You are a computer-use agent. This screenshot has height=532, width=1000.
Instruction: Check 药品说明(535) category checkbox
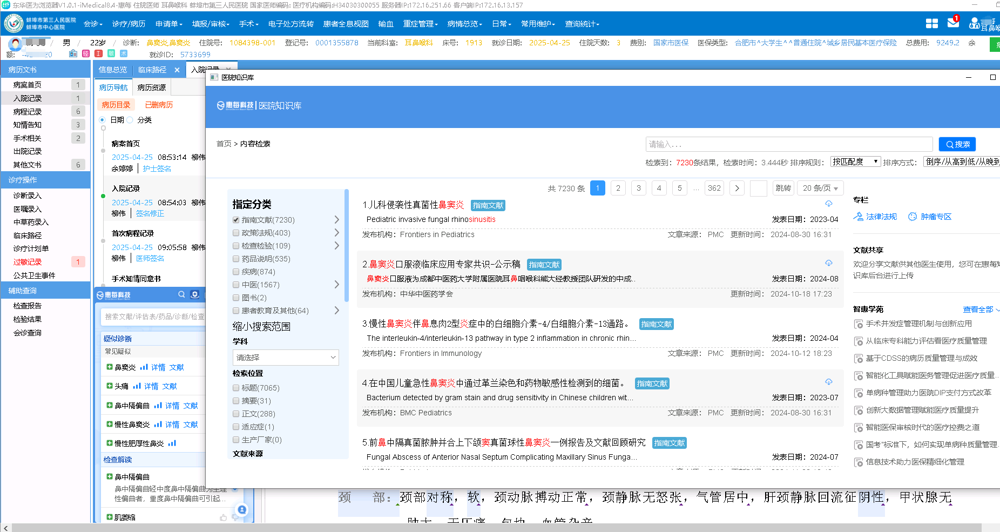pyautogui.click(x=236, y=259)
